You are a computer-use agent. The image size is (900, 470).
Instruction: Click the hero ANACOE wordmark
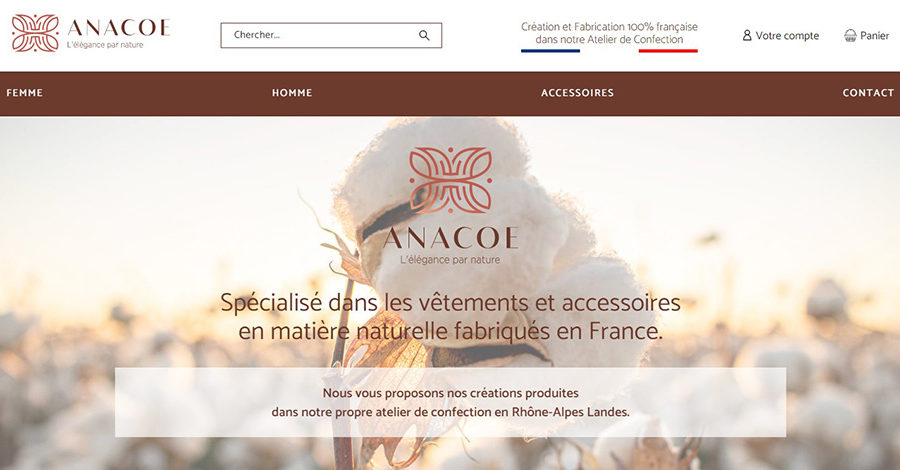pyautogui.click(x=451, y=238)
